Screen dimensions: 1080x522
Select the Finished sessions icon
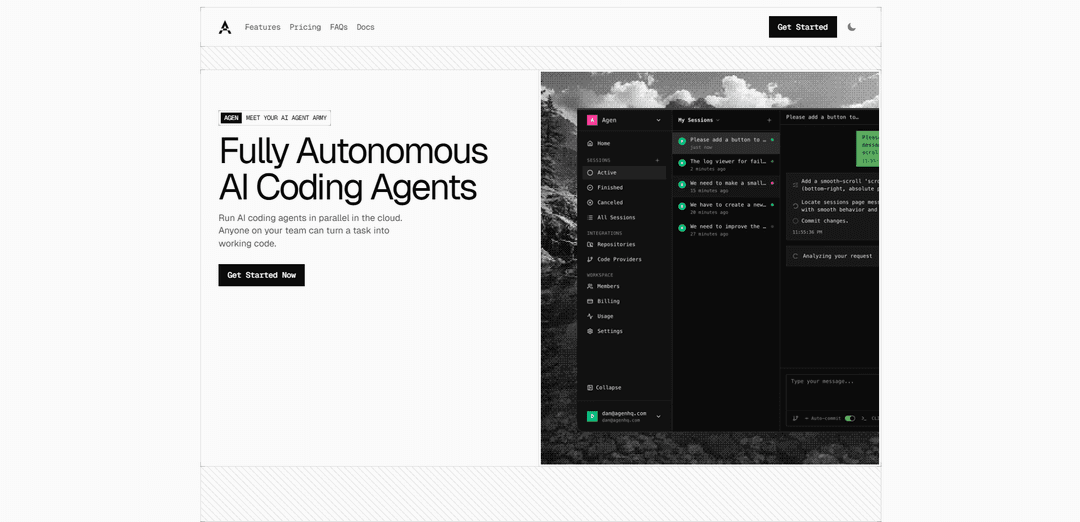[x=590, y=188]
